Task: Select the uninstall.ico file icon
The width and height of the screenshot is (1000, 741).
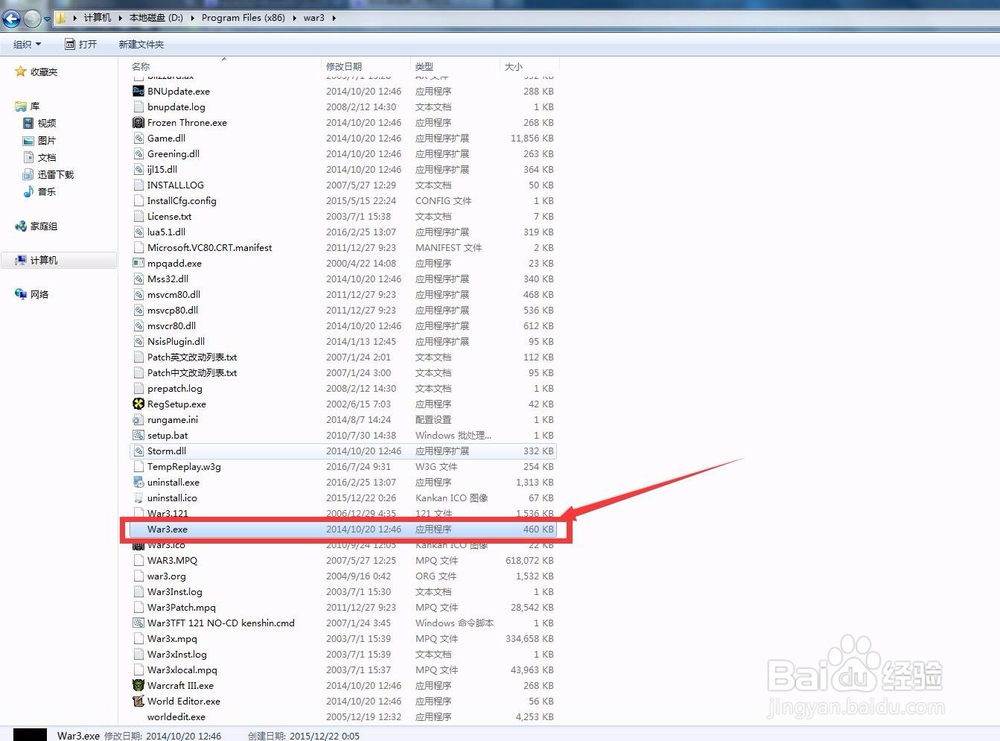Action: (x=138, y=497)
